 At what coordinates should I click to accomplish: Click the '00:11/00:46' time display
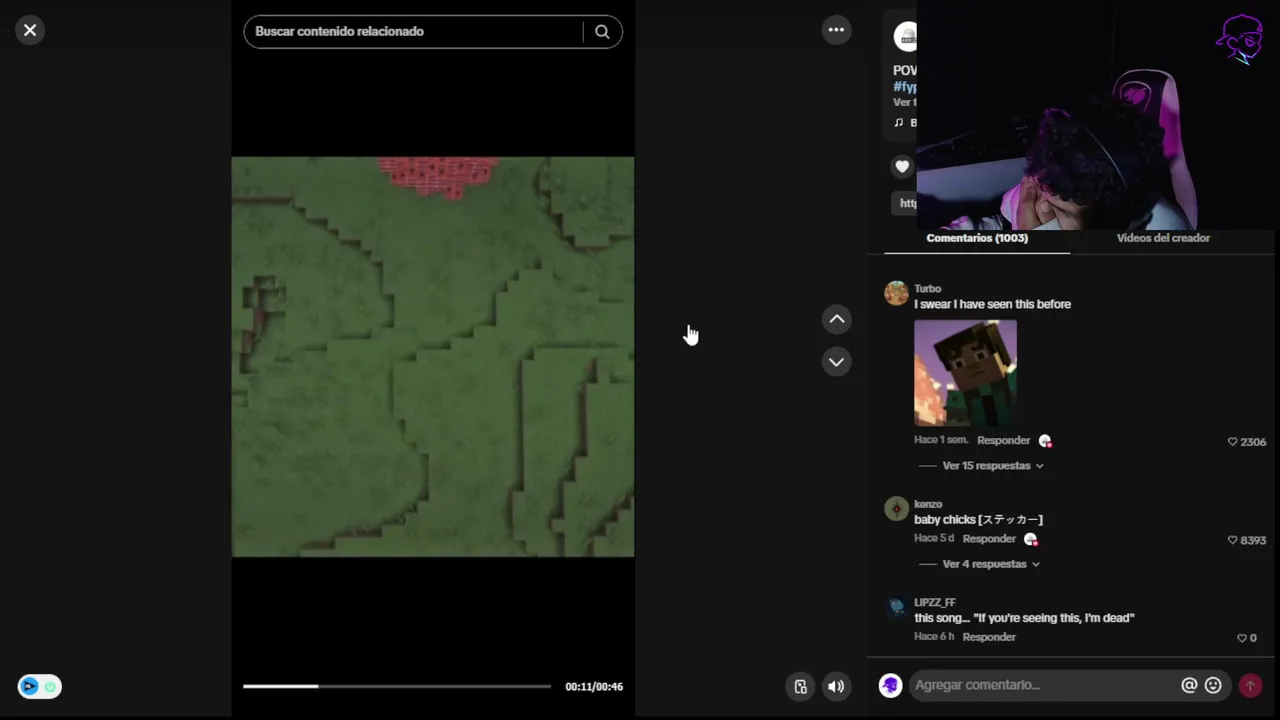[594, 687]
